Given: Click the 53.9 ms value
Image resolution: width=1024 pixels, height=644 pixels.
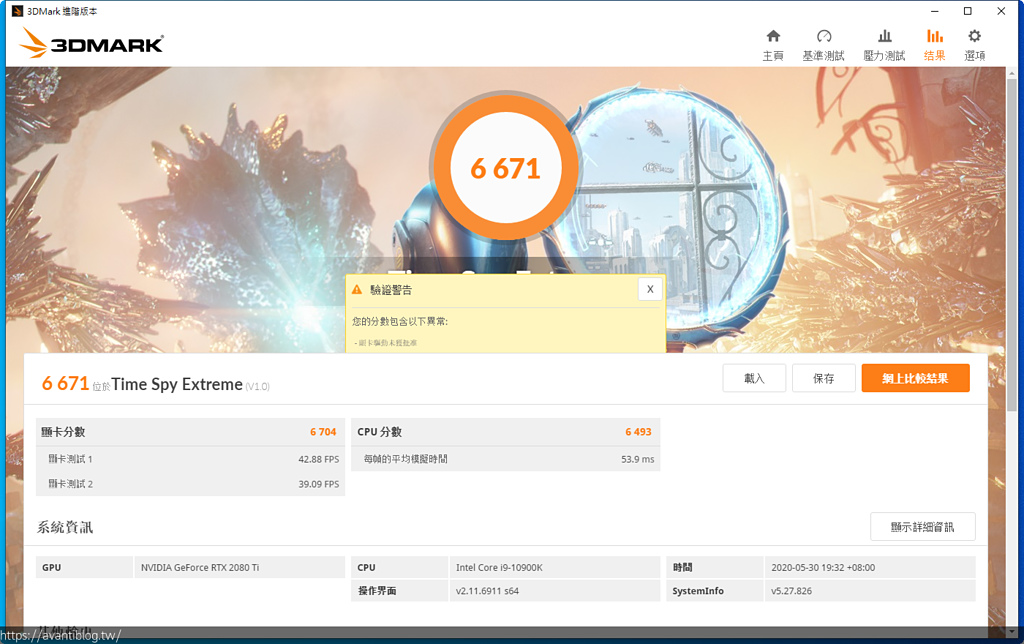Looking at the screenshot, I should 637,459.
